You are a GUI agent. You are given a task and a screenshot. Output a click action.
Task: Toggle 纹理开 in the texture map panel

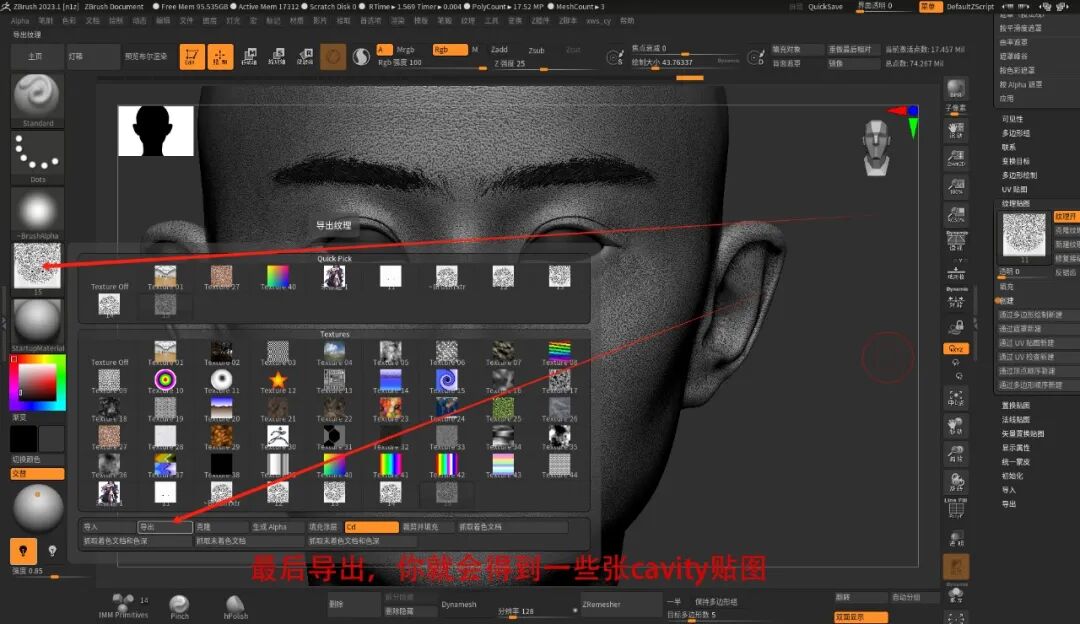pyautogui.click(x=1067, y=217)
